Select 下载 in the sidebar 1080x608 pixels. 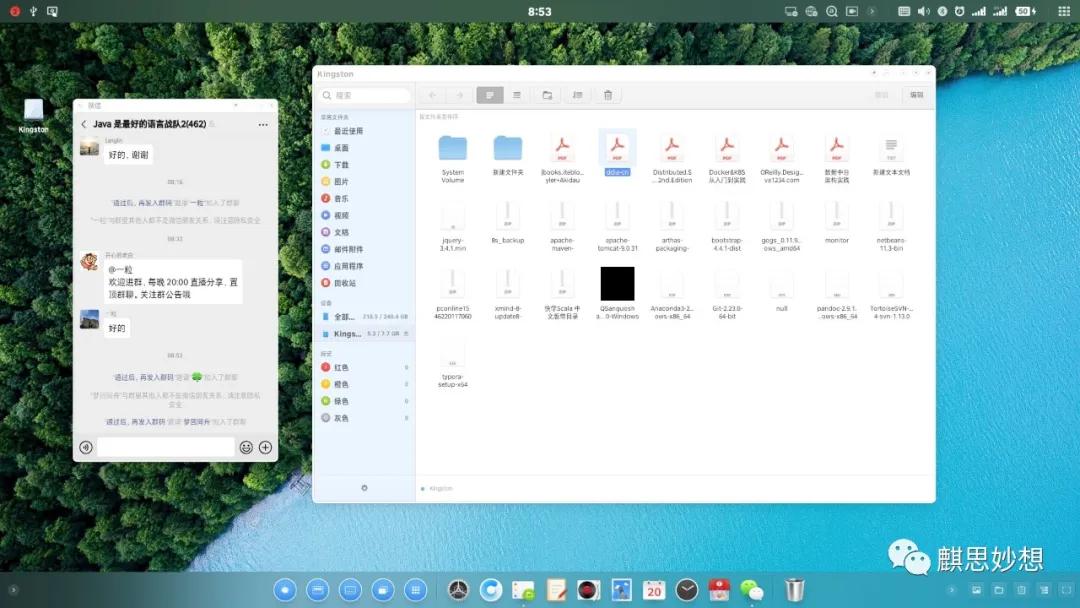click(341, 164)
